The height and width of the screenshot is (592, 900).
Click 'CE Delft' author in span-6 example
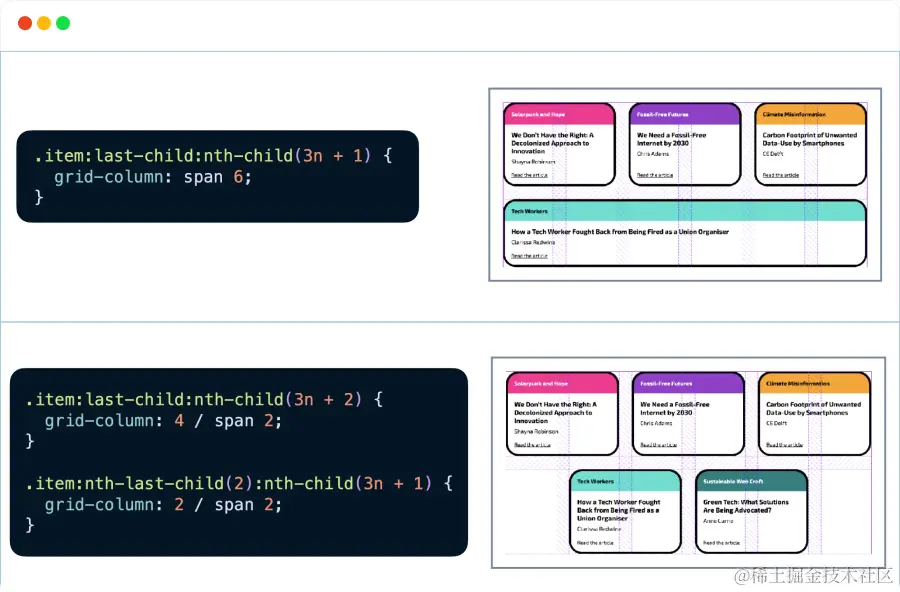(x=773, y=154)
